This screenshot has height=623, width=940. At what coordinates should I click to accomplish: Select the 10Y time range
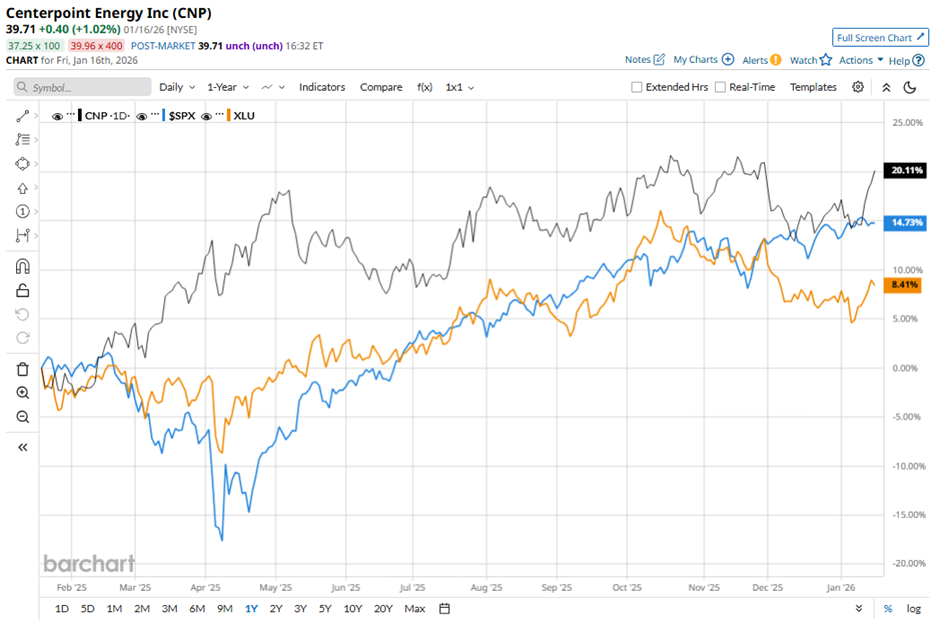click(x=352, y=609)
